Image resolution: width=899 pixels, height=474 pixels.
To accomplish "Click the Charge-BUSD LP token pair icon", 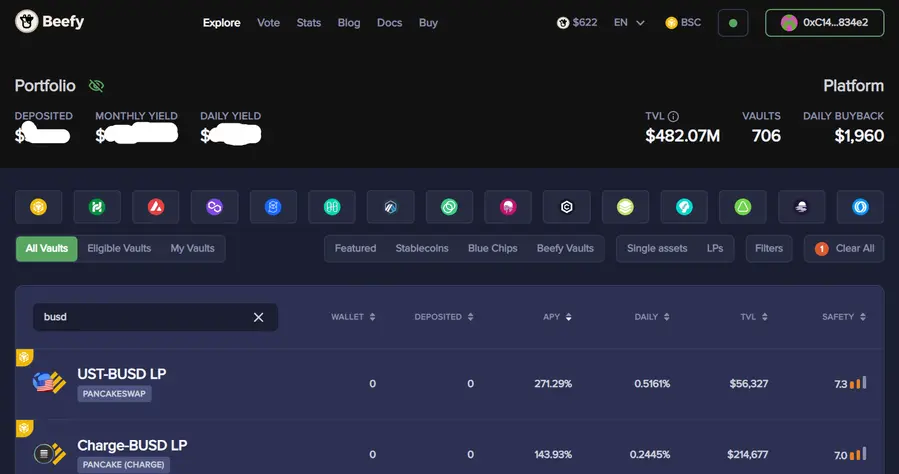I will (x=49, y=453).
